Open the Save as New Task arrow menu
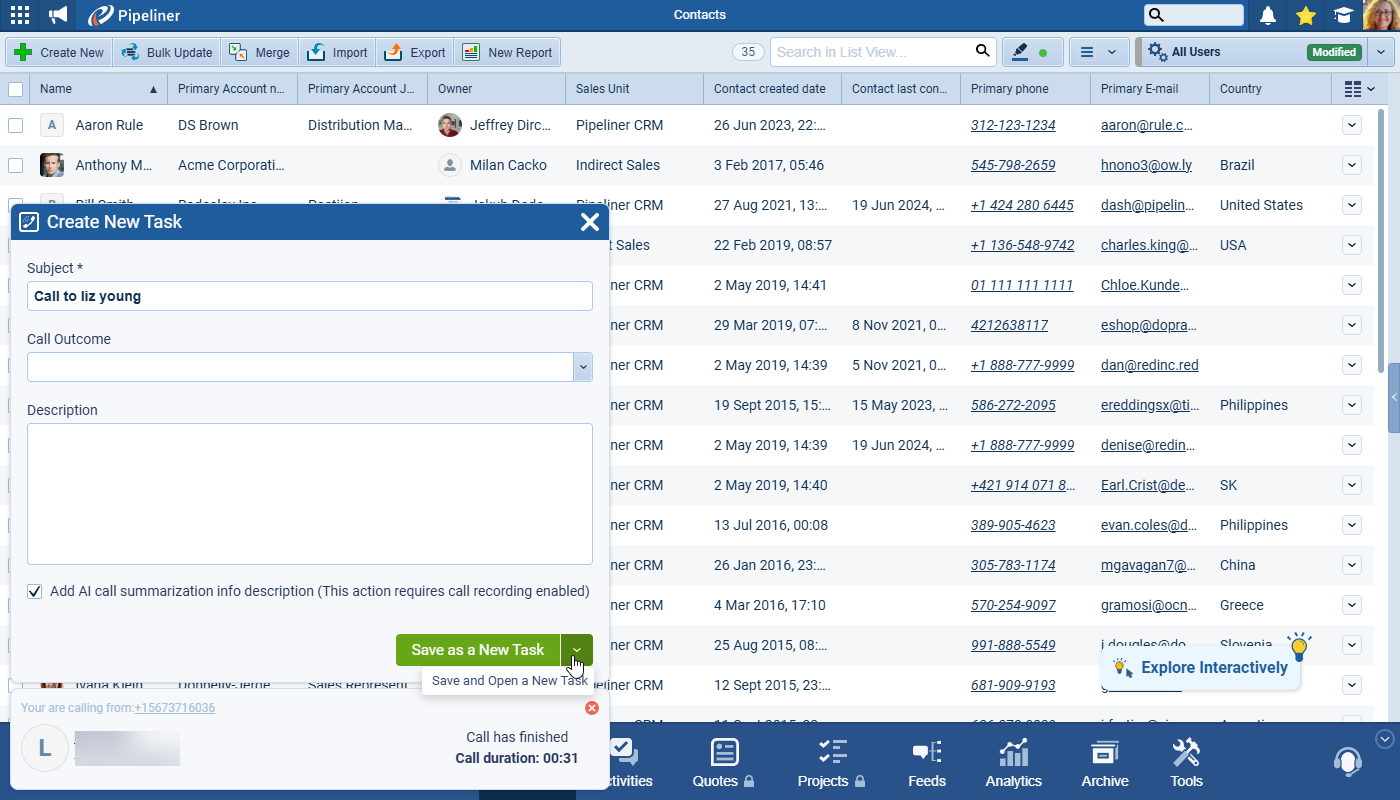This screenshot has width=1400, height=800. (577, 650)
